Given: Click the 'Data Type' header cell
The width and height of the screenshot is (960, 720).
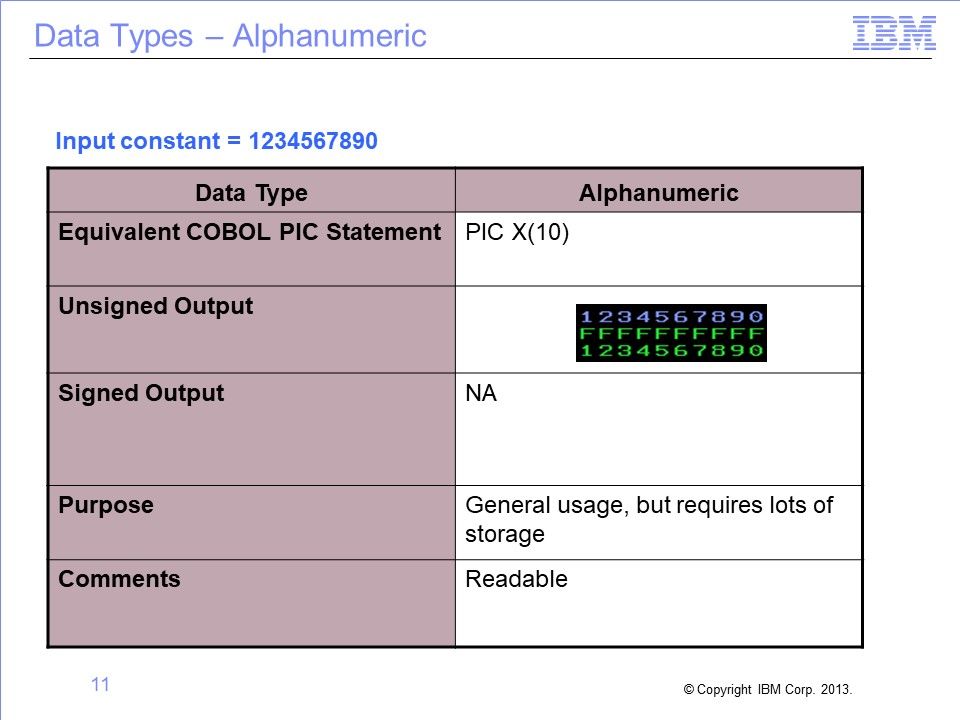Looking at the screenshot, I should [252, 191].
